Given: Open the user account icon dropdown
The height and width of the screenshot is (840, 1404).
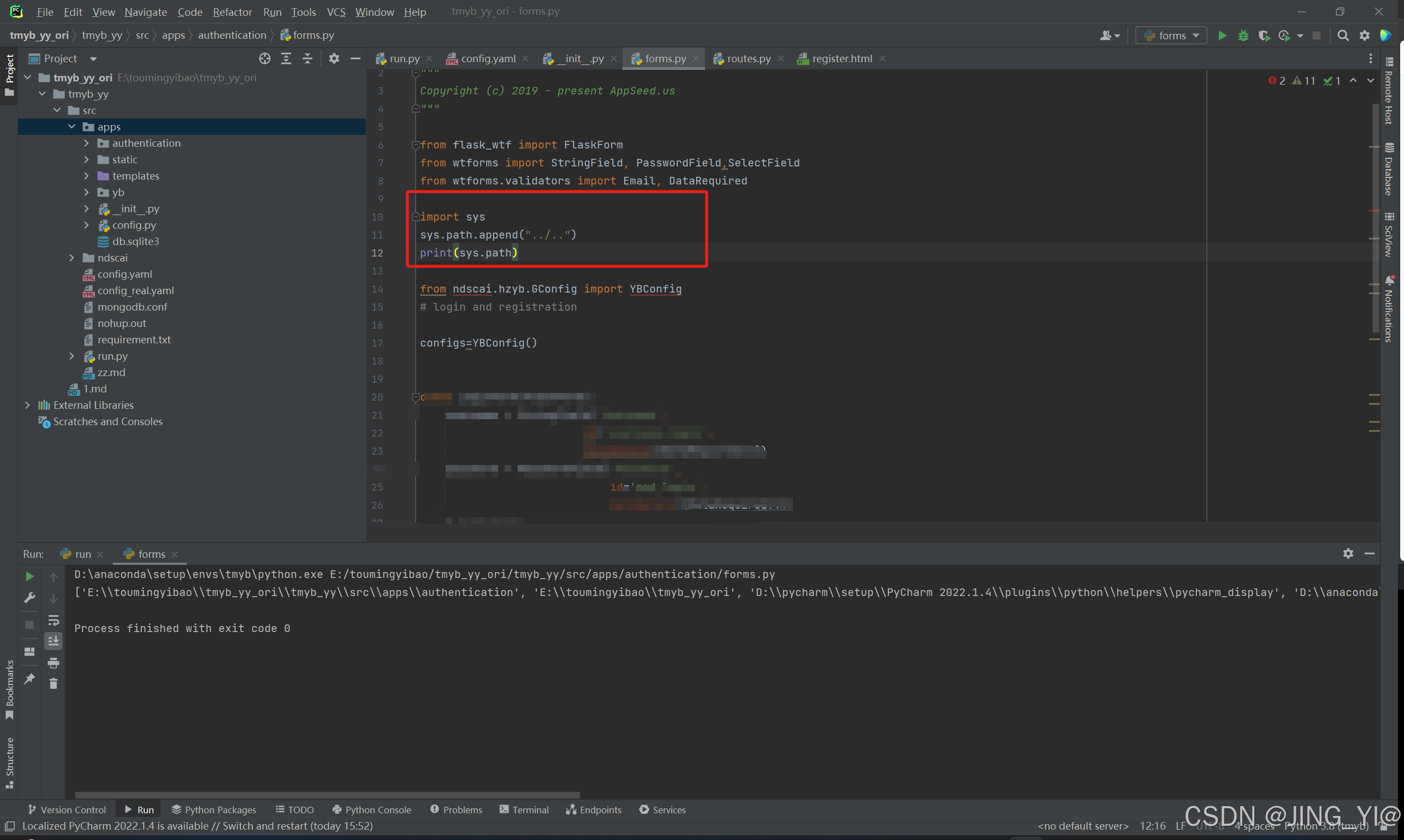Looking at the screenshot, I should pos(1110,35).
